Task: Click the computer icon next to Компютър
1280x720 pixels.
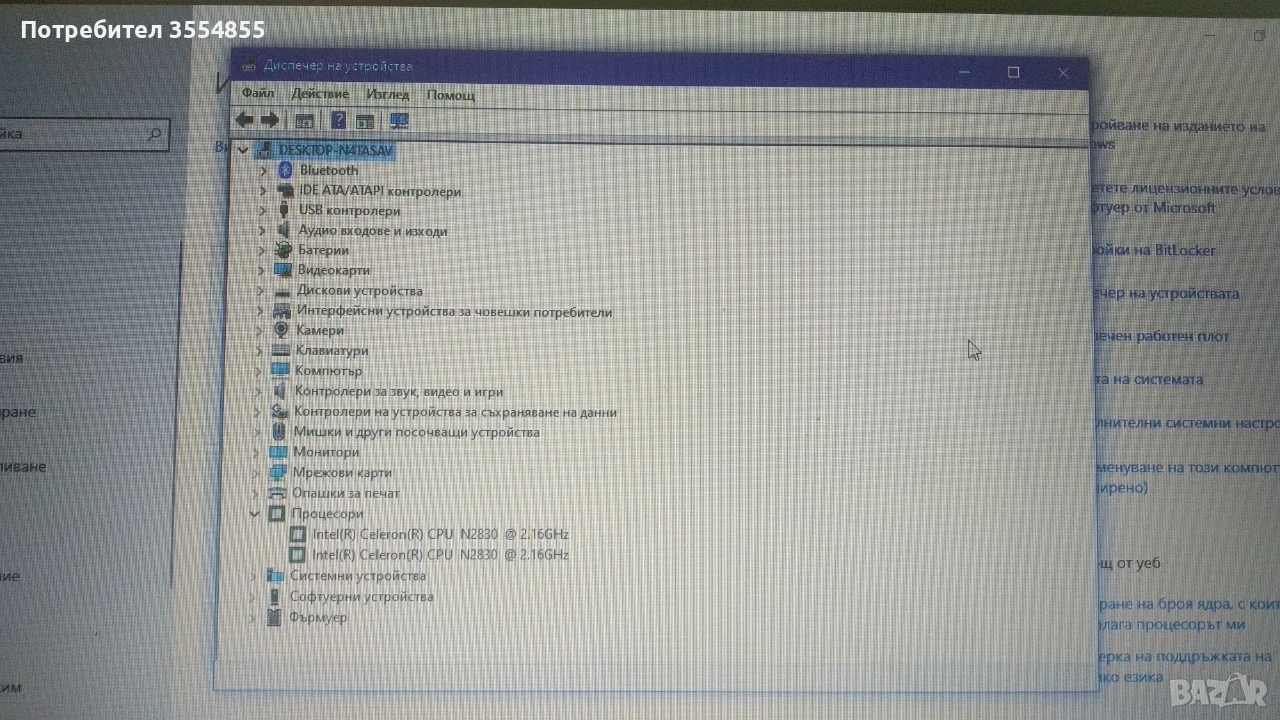Action: [281, 371]
